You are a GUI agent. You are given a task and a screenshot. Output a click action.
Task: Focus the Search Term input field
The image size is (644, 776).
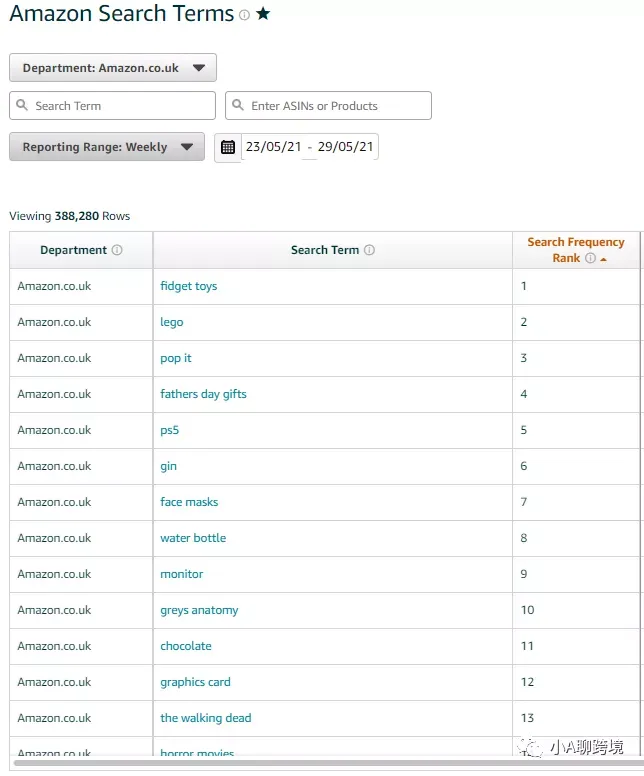(x=112, y=105)
